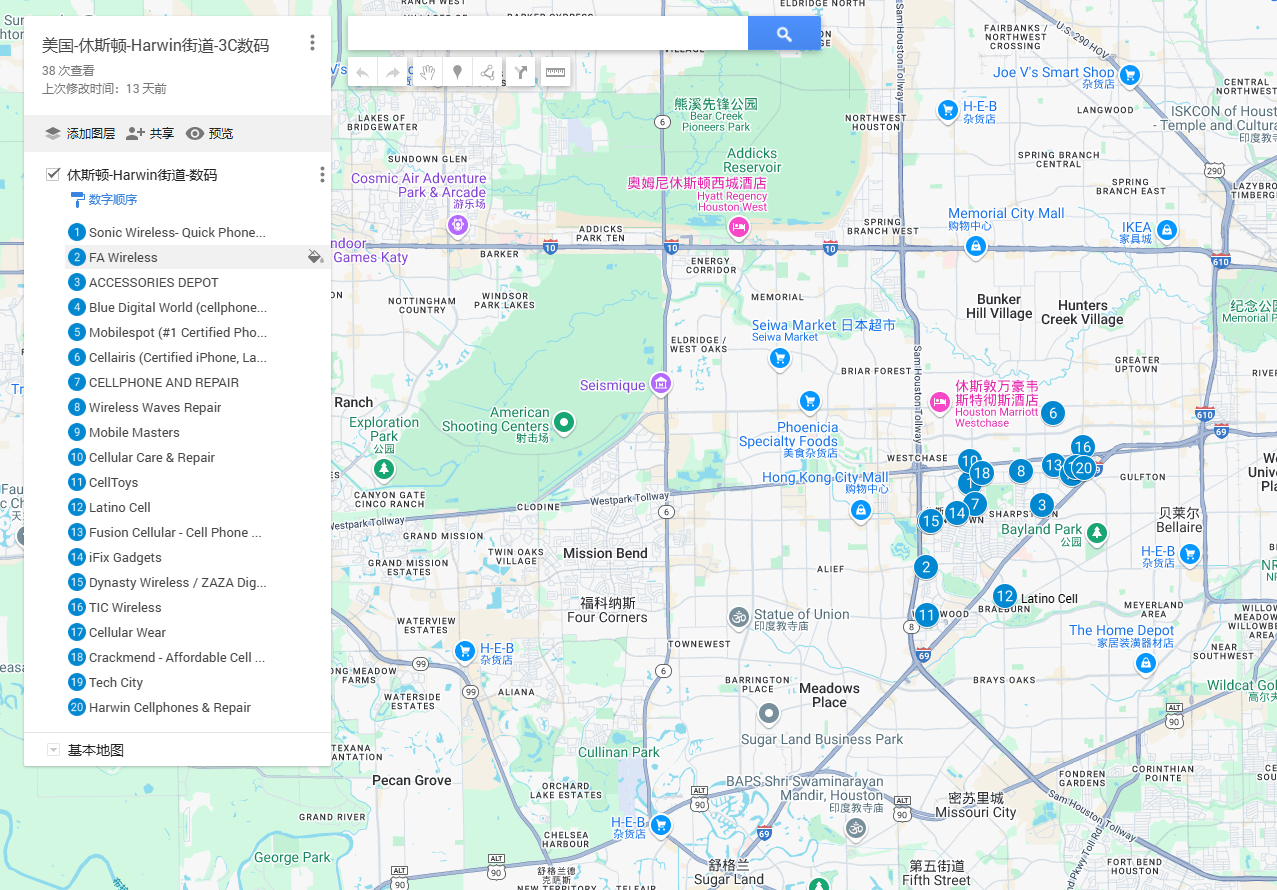
Task: Open the 预览 preview
Action: click(210, 133)
